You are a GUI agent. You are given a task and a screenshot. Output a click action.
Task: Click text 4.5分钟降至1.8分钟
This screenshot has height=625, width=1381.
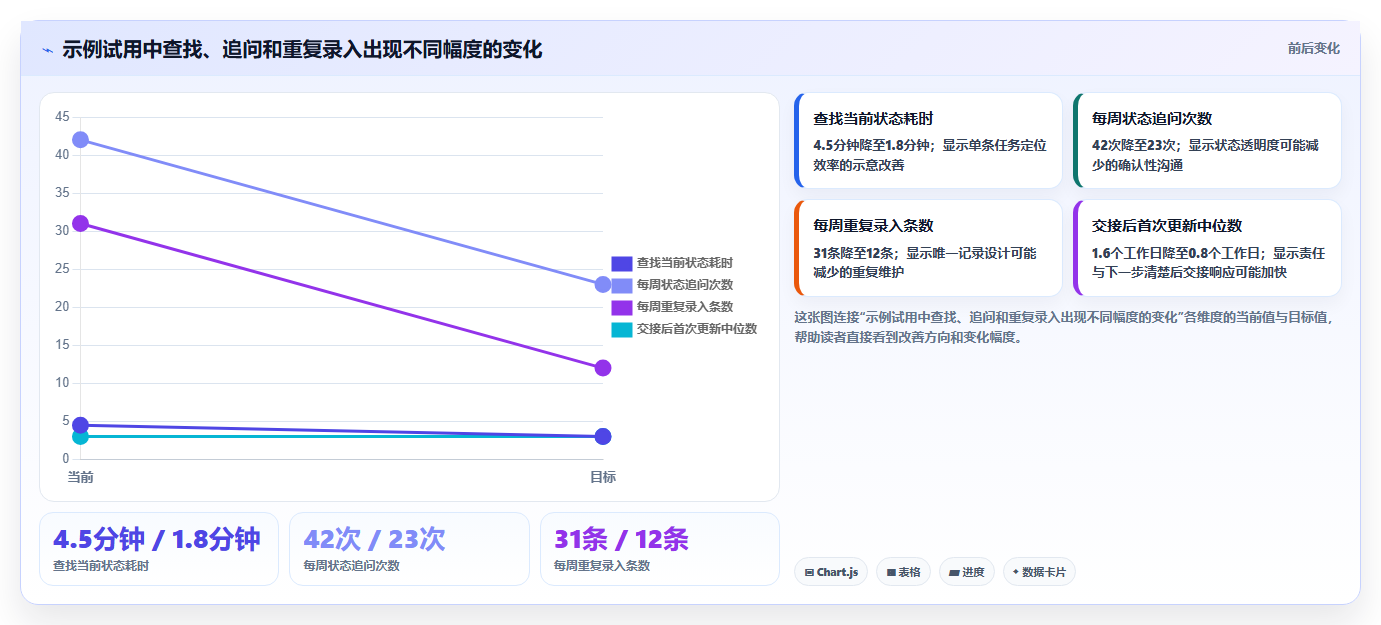[x=872, y=145]
